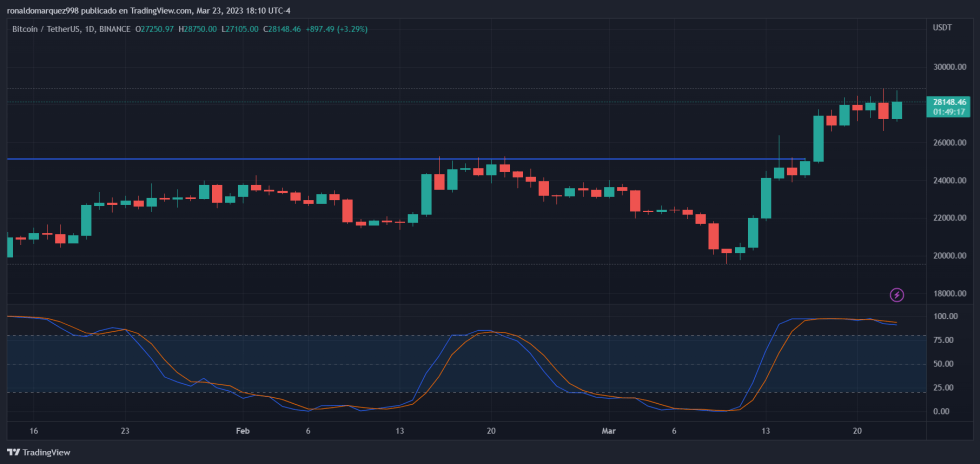Click the 0.00 level on stochastic scale
This screenshot has width=980, height=464.
tap(941, 411)
